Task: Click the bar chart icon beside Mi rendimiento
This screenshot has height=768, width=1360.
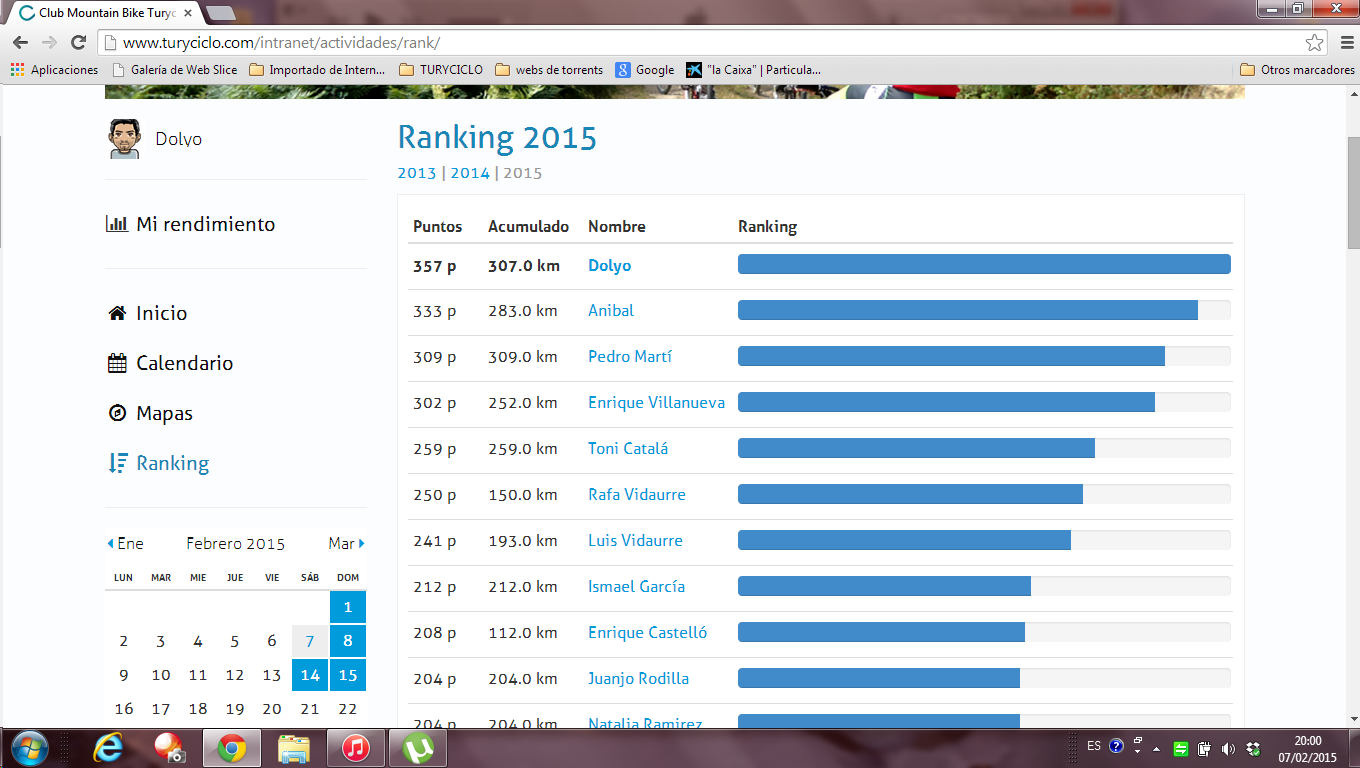Action: point(117,224)
